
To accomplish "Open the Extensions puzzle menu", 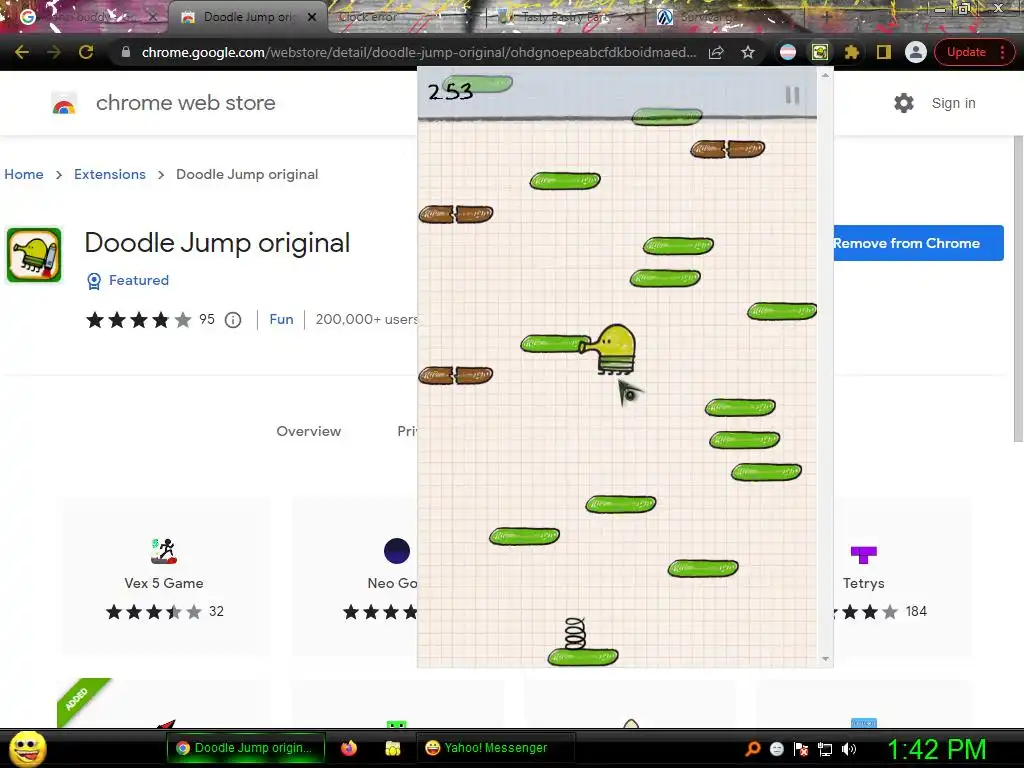I will (x=852, y=52).
